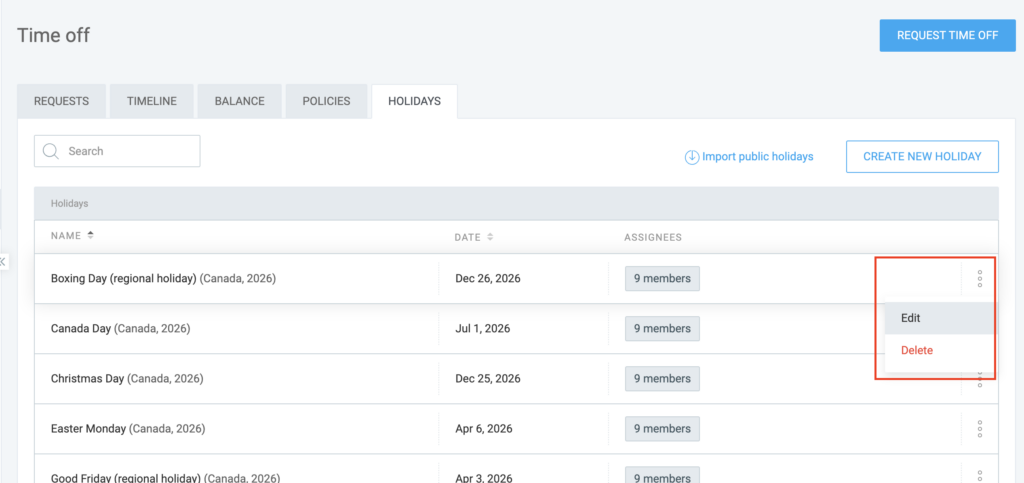Click the import download circle icon
Viewport: 1024px width, 483px height.
pyautogui.click(x=692, y=157)
